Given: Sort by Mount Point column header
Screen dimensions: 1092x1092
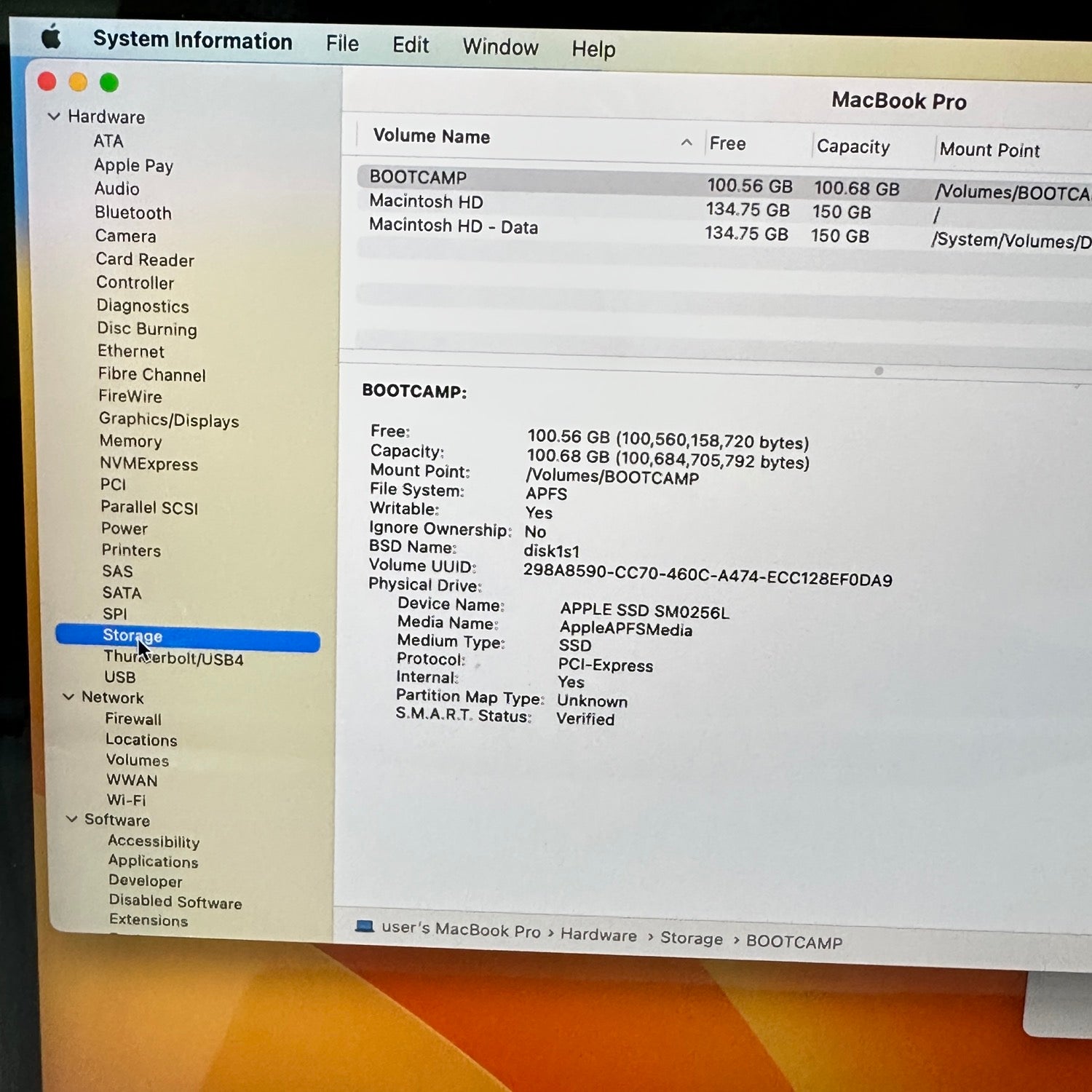Looking at the screenshot, I should pos(990,150).
